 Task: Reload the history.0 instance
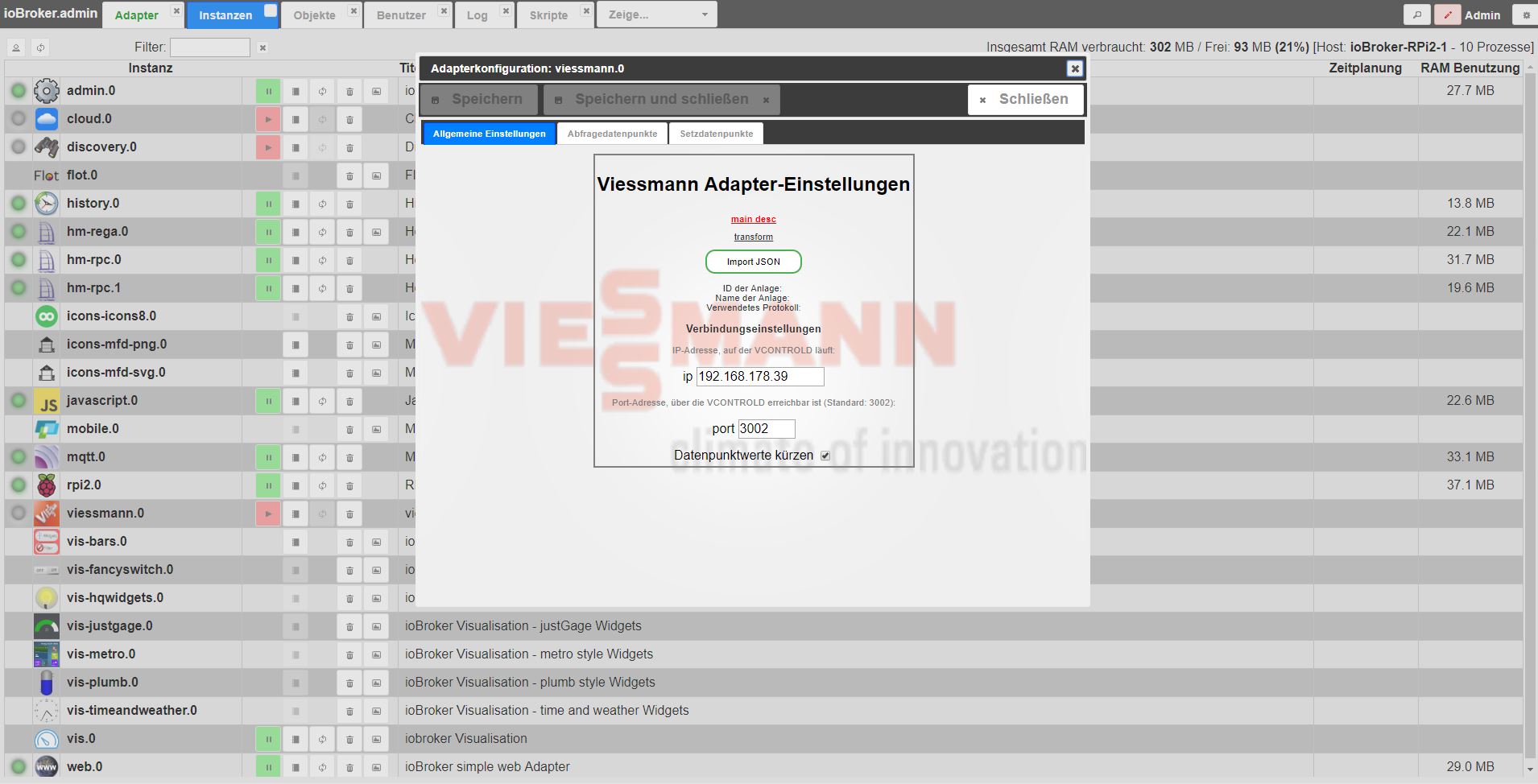(322, 204)
